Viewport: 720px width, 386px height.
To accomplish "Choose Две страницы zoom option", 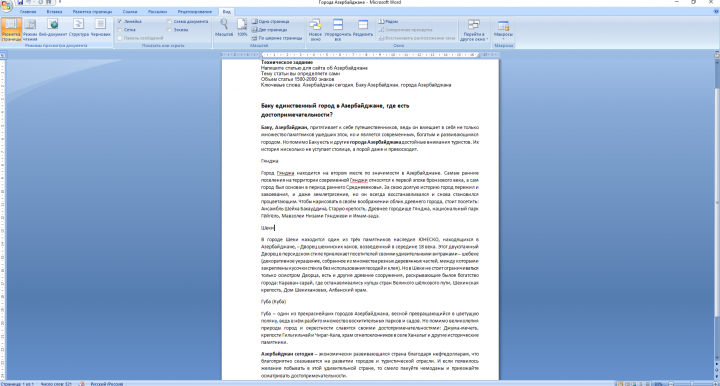I will 270,30.
